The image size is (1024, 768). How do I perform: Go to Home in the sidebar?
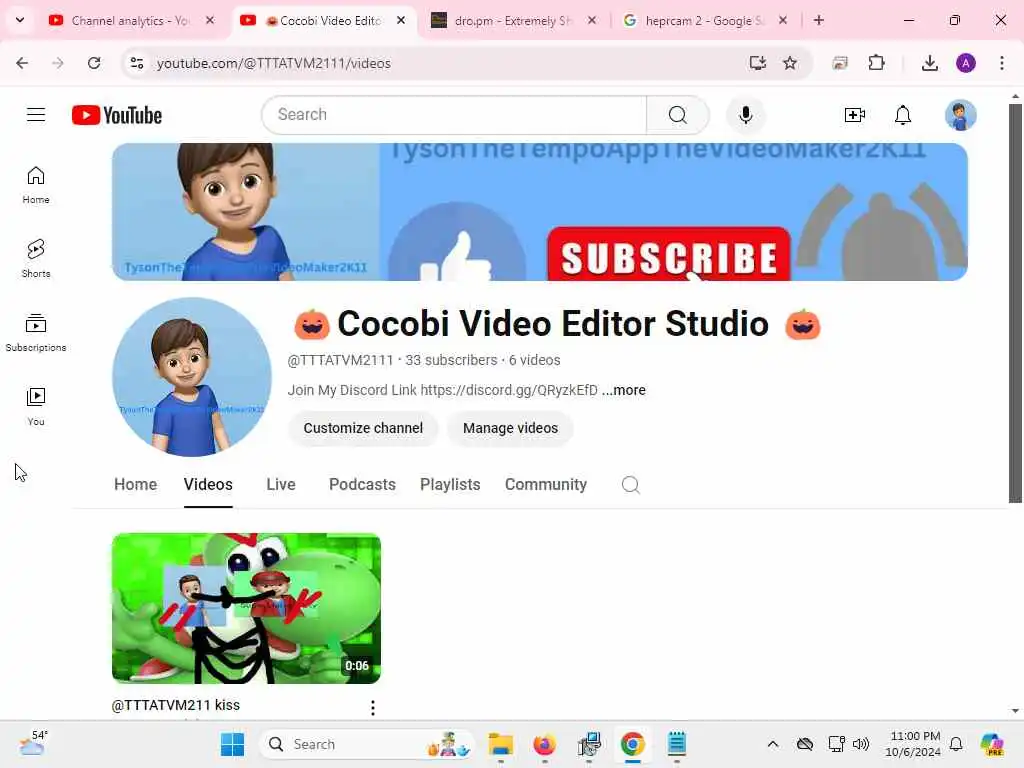click(x=36, y=185)
